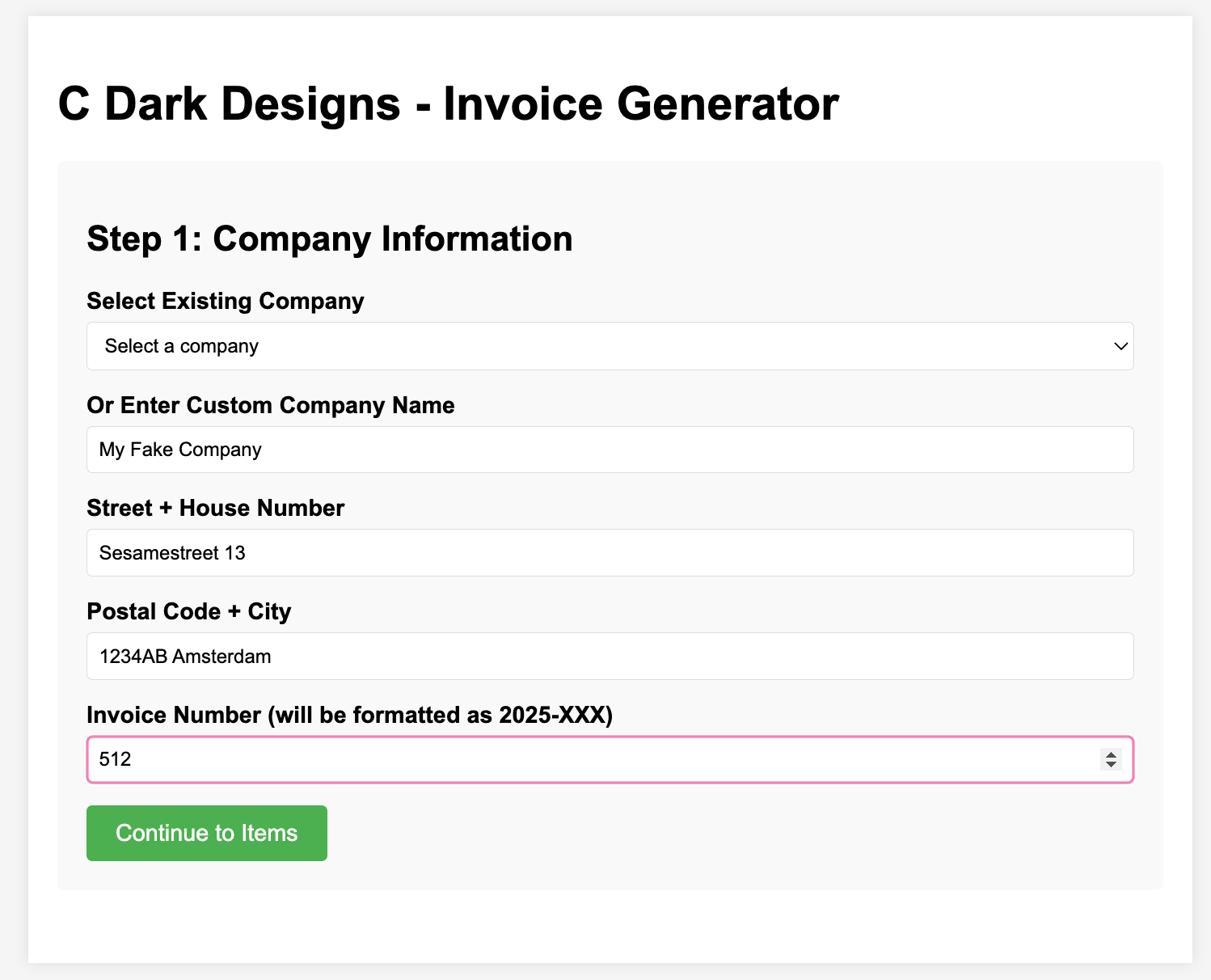1211x980 pixels.
Task: Decrease invoice number with down arrow
Action: (x=1111, y=765)
